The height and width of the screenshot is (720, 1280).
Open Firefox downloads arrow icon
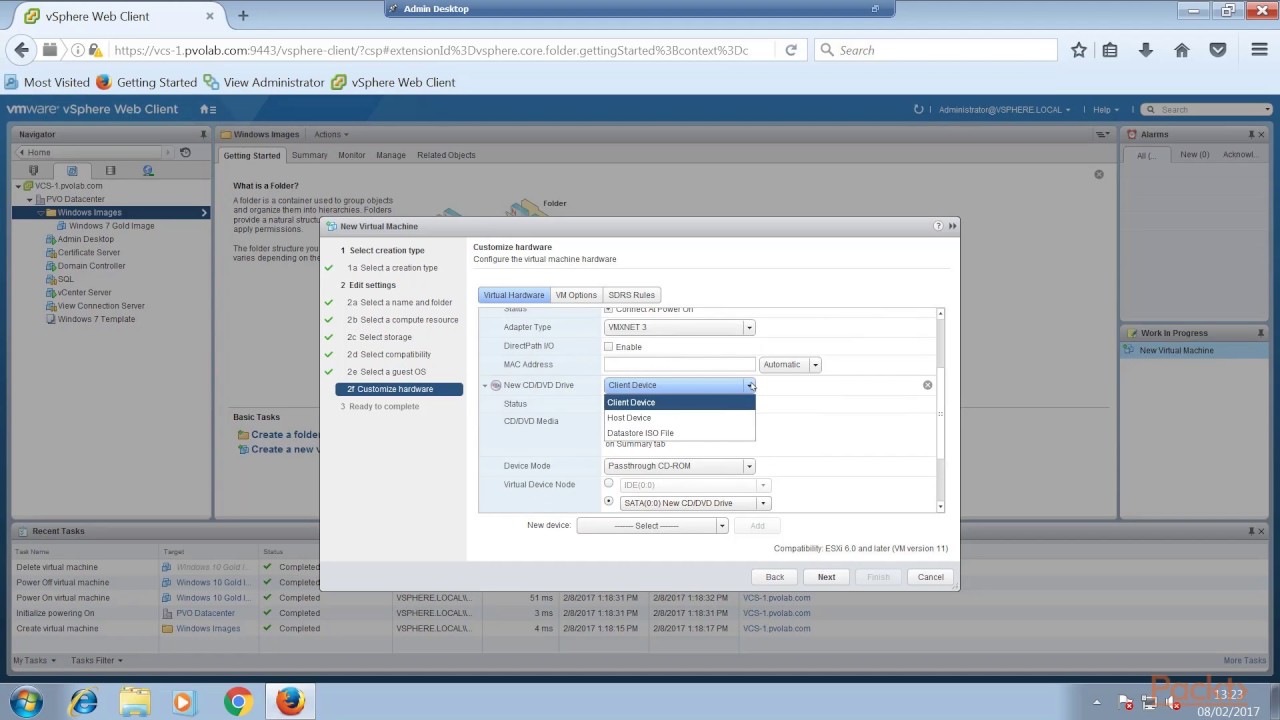click(x=1146, y=50)
